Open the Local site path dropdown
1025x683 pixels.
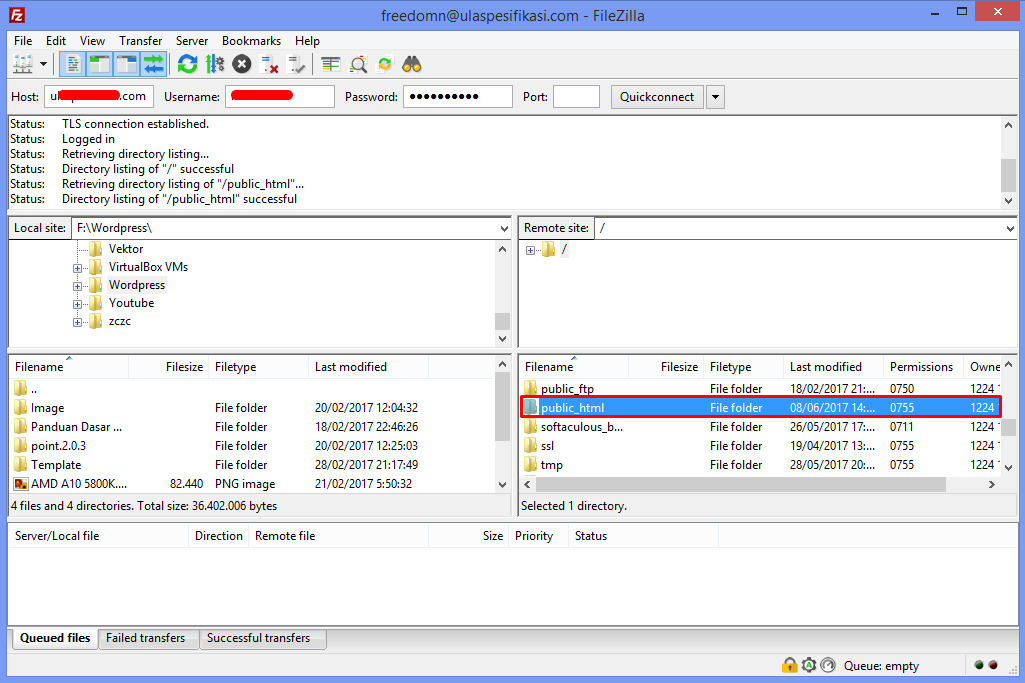tap(504, 228)
